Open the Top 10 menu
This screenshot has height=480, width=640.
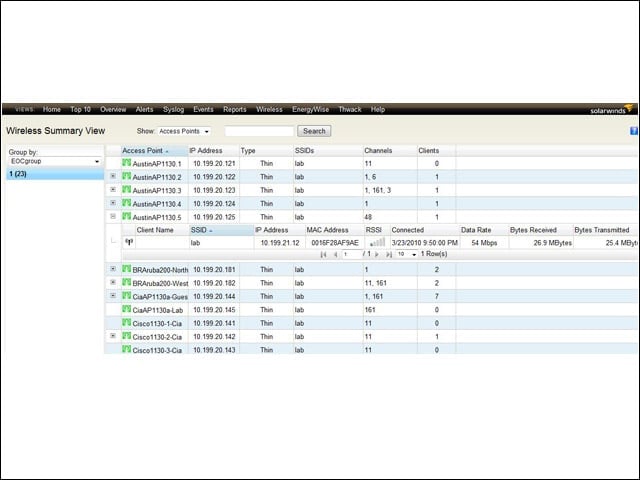(80, 109)
